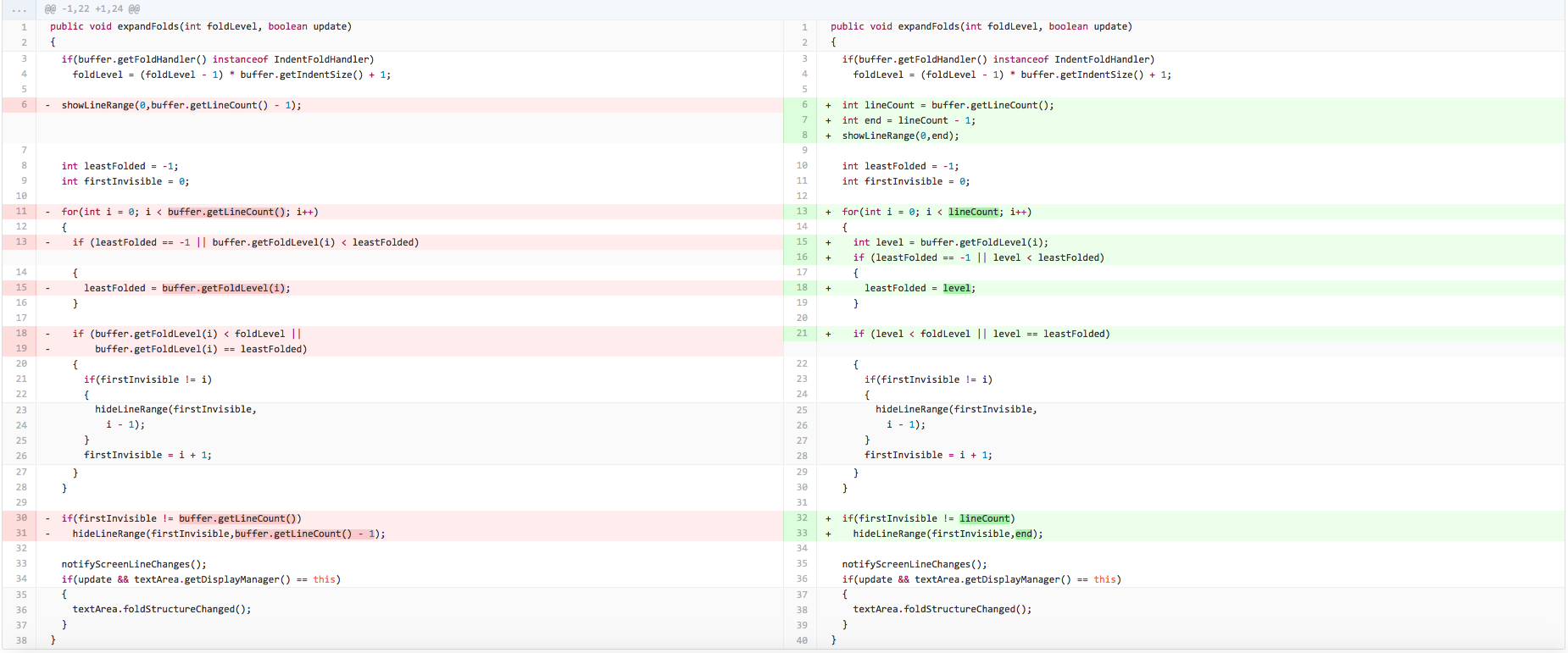Click highlighted "buffer.getFoldLevel(i)" in removed leastFolded assignment
1568x653 pixels.
point(225,288)
